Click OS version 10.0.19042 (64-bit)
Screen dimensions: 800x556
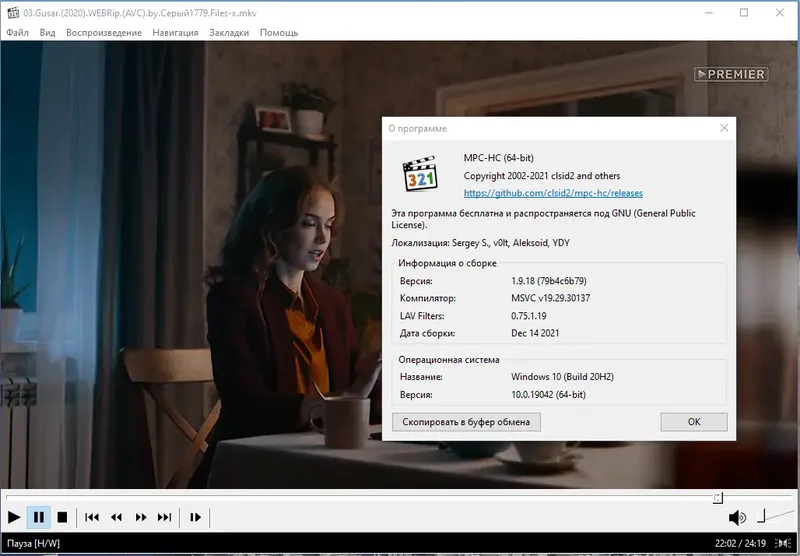pyautogui.click(x=548, y=394)
